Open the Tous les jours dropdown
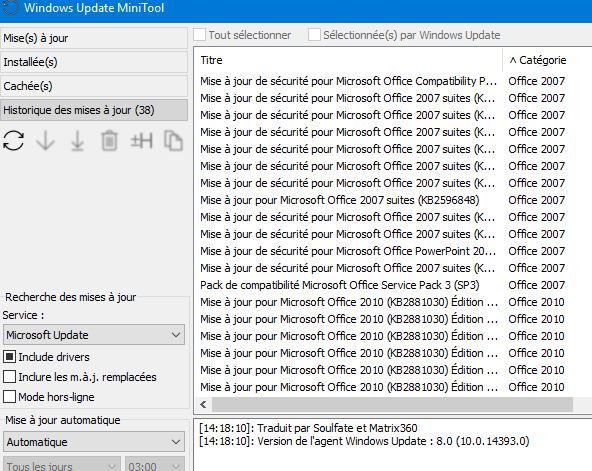Image resolution: width=592 pixels, height=471 pixels. click(x=62, y=465)
